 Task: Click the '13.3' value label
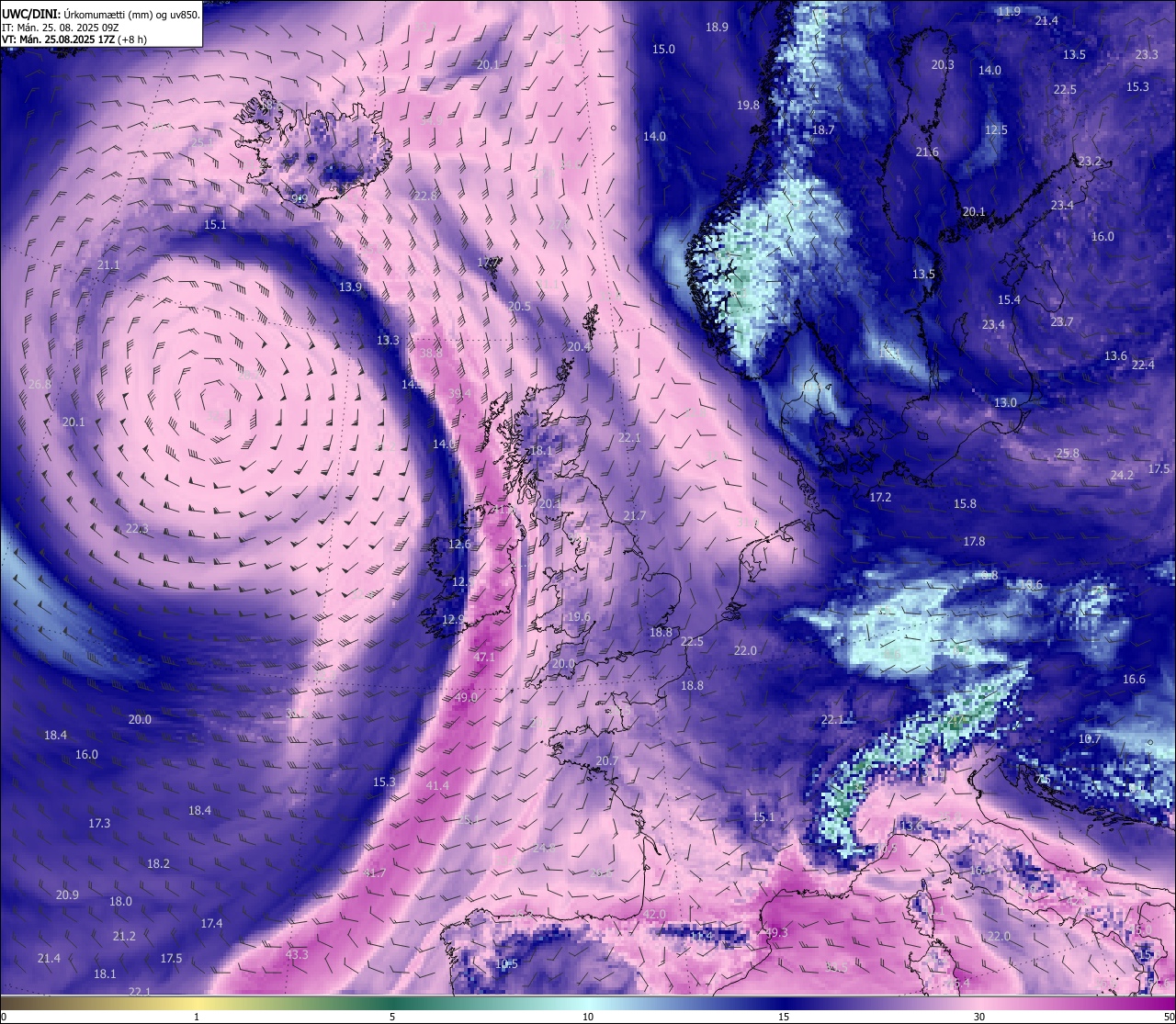388,341
